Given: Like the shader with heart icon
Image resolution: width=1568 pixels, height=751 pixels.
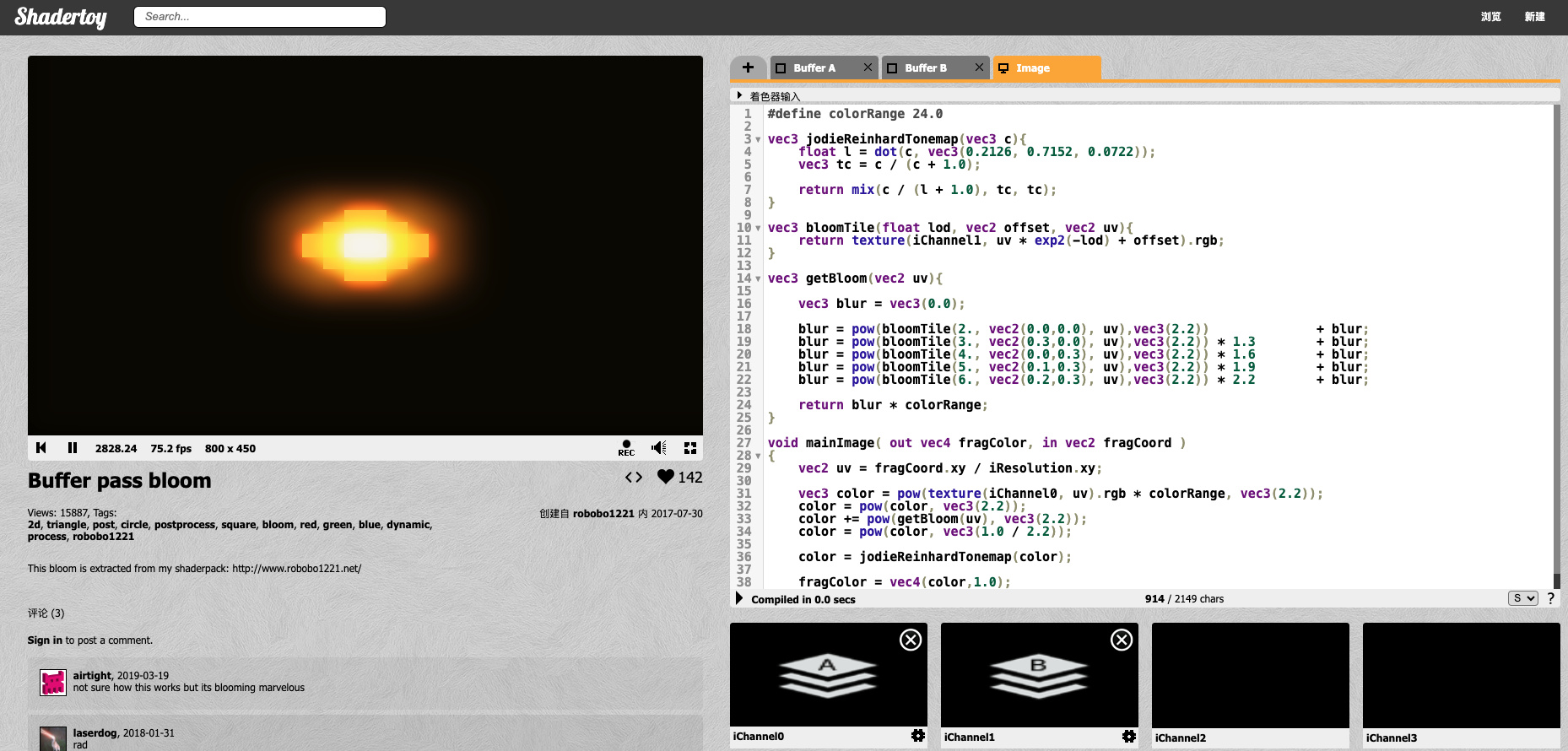Looking at the screenshot, I should pyautogui.click(x=666, y=477).
